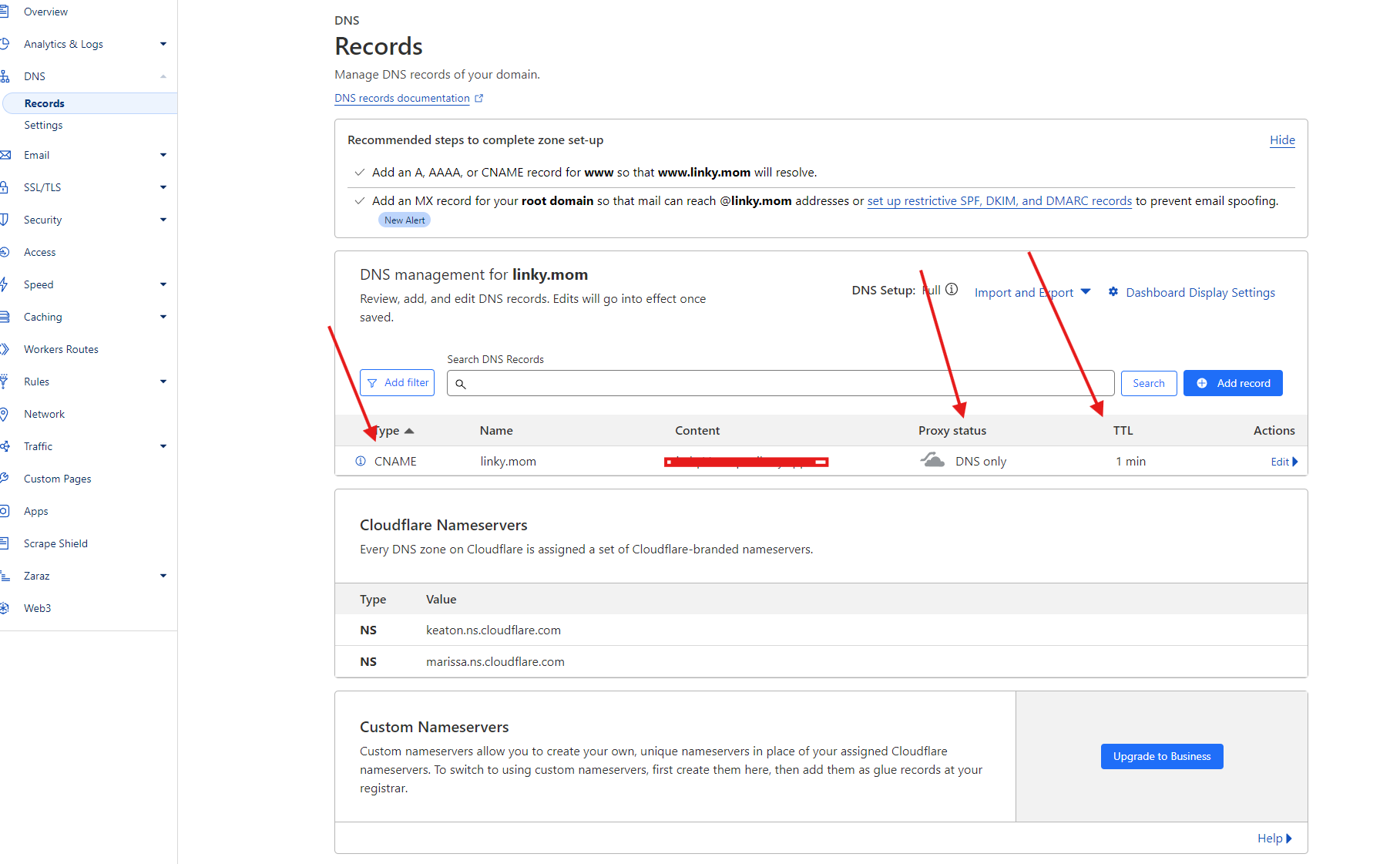Click the external link icon after documentation
The height and width of the screenshot is (864, 1400).
pyautogui.click(x=479, y=98)
